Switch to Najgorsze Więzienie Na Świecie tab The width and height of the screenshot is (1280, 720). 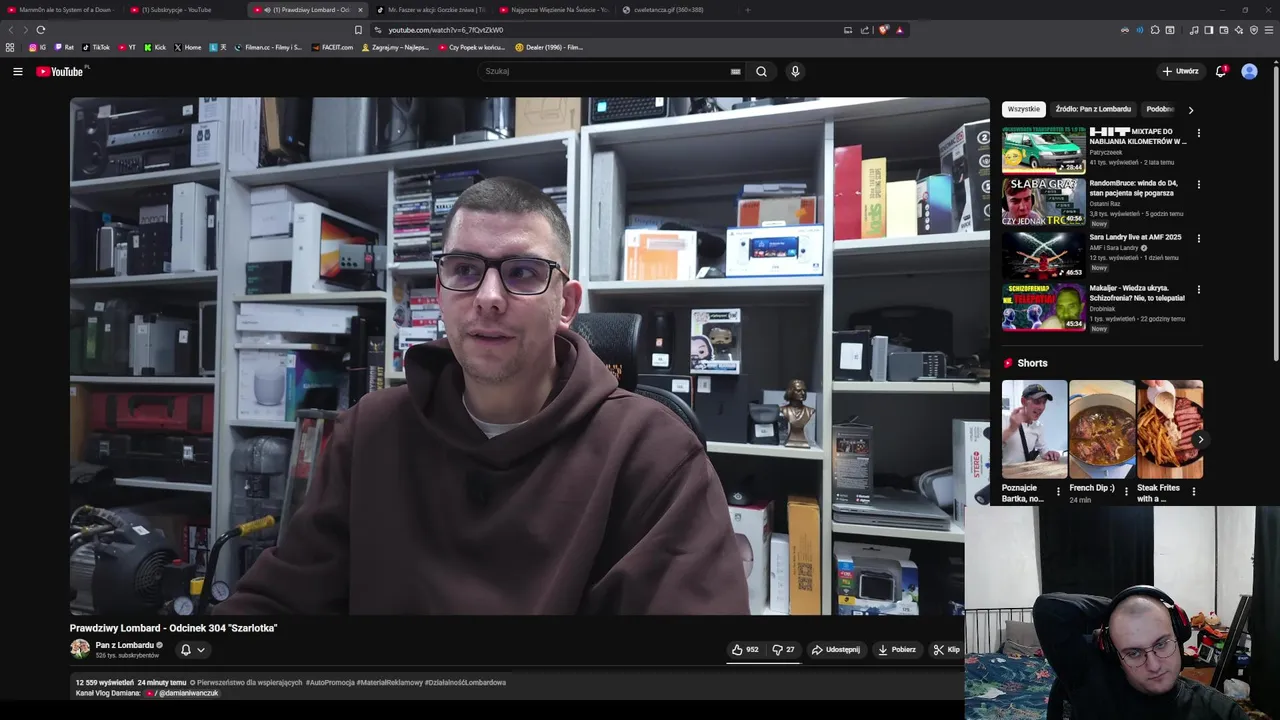(x=553, y=10)
